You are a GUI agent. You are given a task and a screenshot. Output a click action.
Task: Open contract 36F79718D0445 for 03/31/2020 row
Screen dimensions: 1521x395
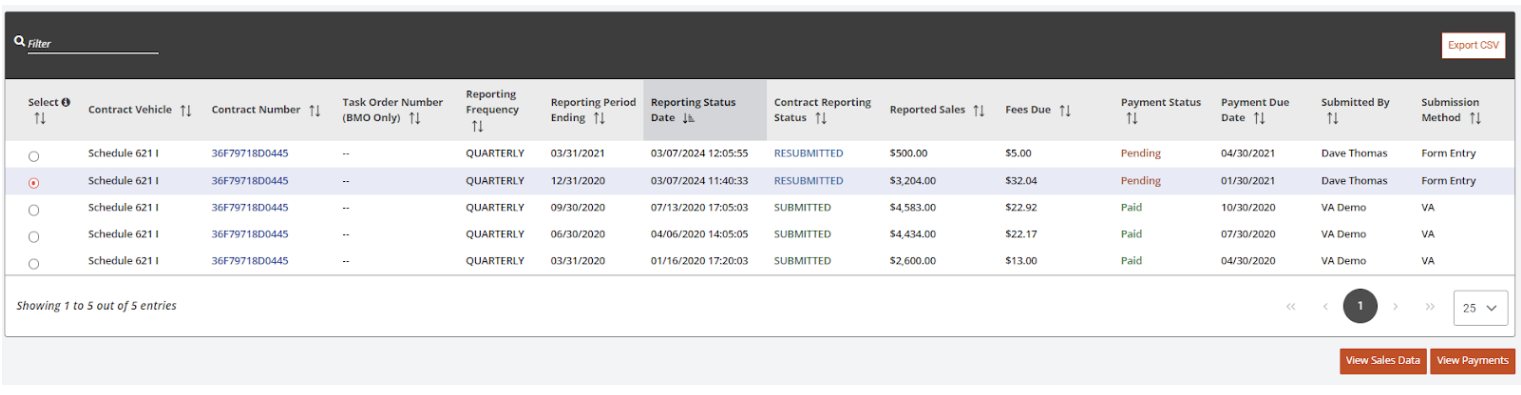tap(250, 261)
